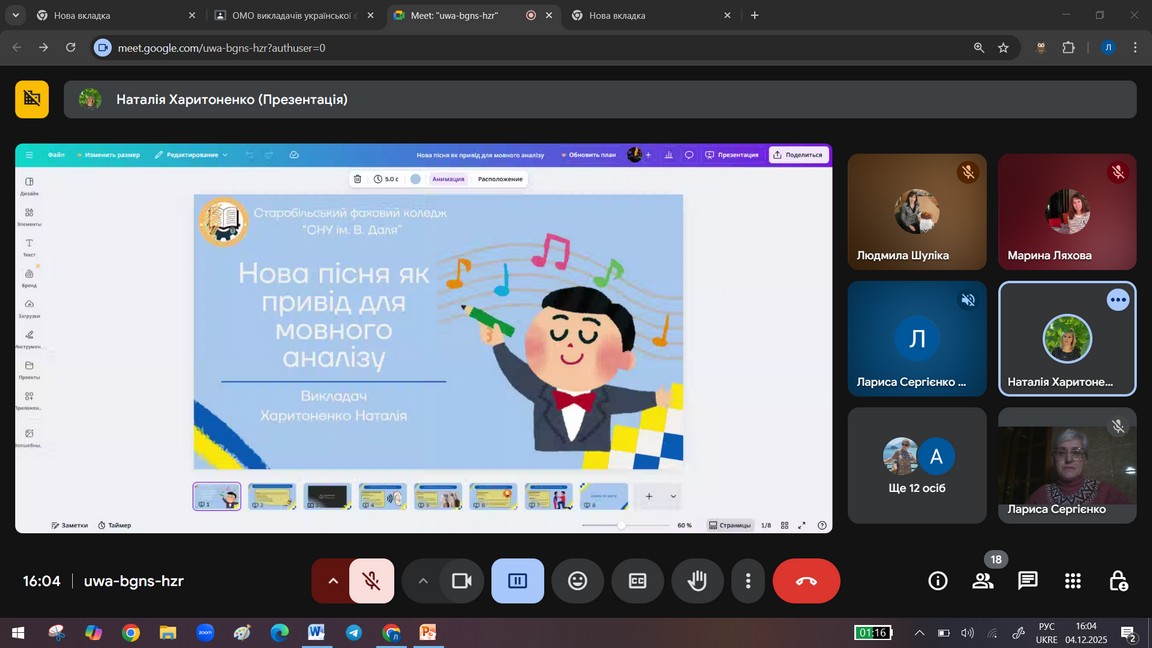Turn on closed captions

[x=637, y=581]
